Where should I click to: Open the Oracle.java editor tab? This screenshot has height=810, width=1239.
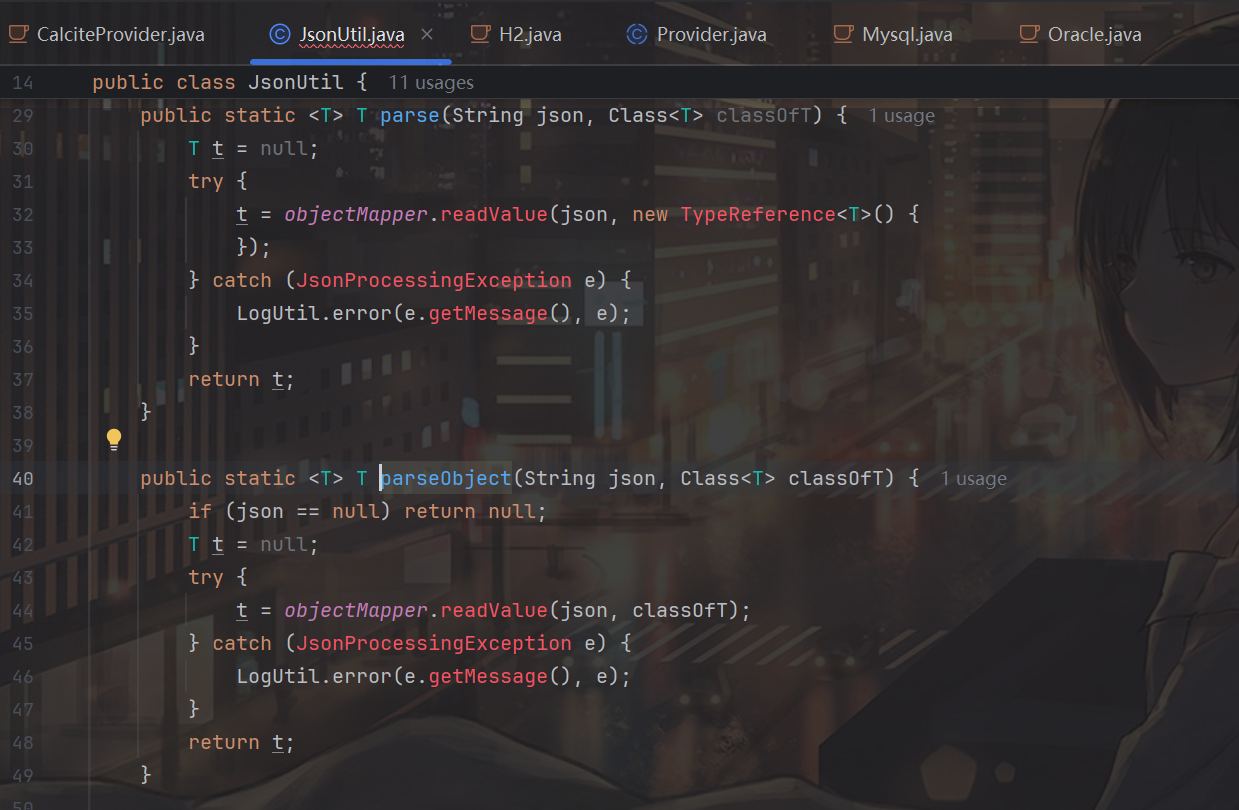pyautogui.click(x=1094, y=35)
